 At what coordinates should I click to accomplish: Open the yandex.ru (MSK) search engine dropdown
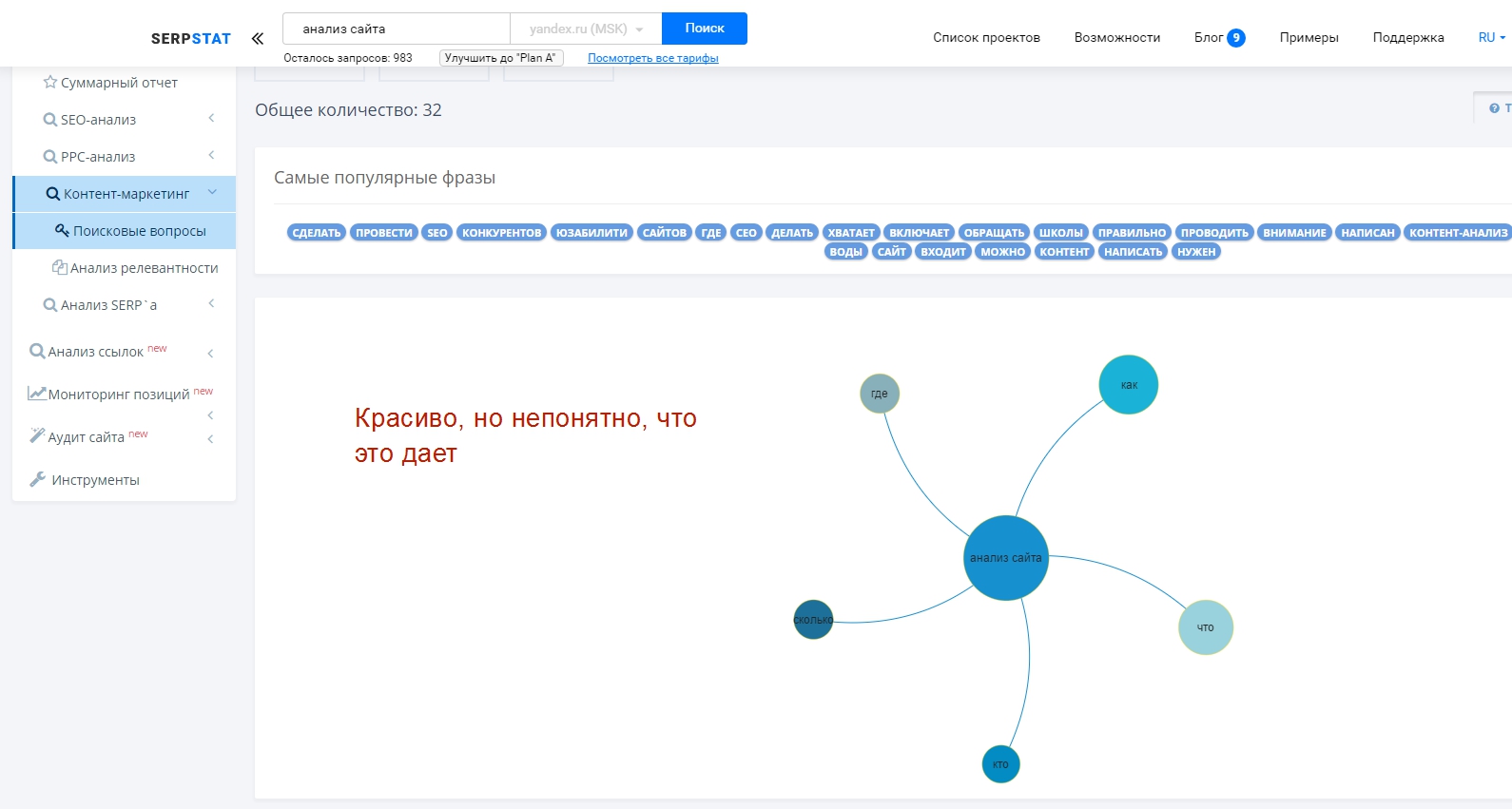586,29
